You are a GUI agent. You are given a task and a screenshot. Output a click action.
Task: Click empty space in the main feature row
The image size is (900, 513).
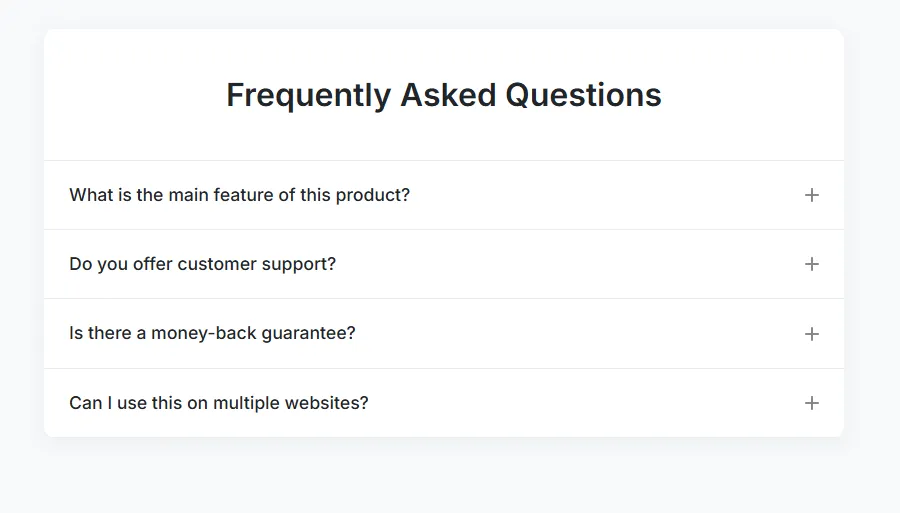pos(600,195)
